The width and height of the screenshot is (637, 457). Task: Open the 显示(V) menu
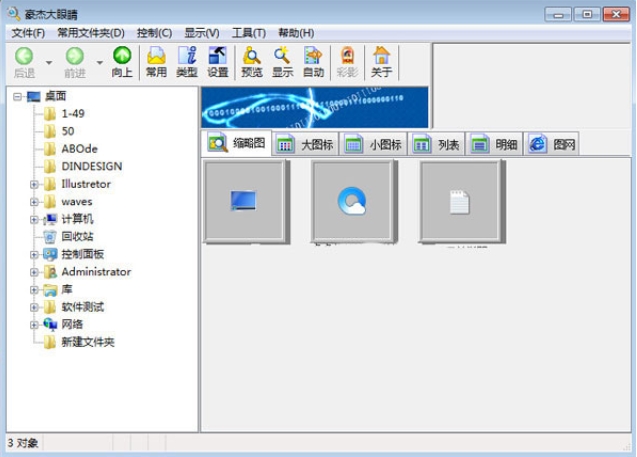(x=202, y=33)
